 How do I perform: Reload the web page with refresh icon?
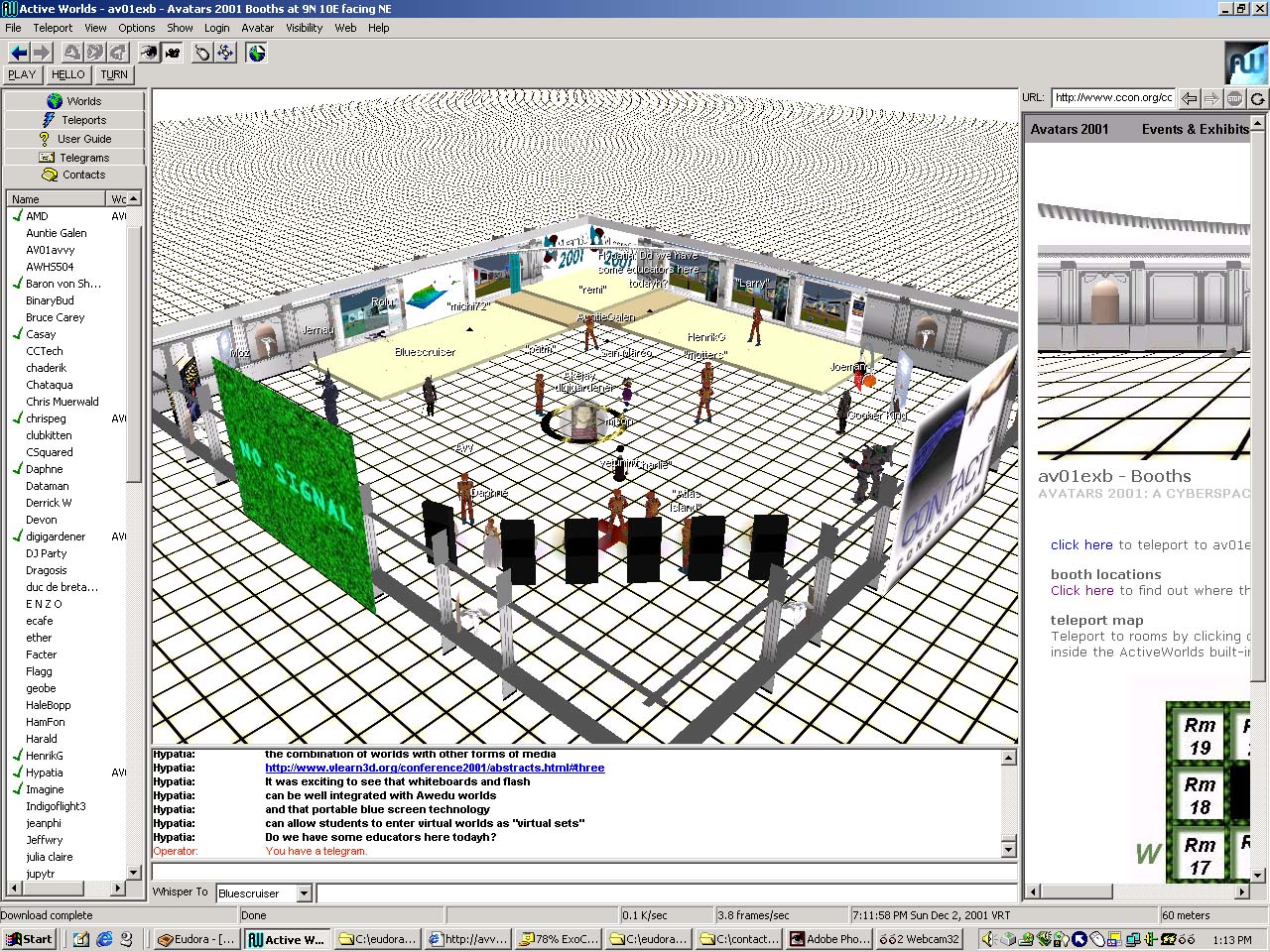pos(1257,98)
